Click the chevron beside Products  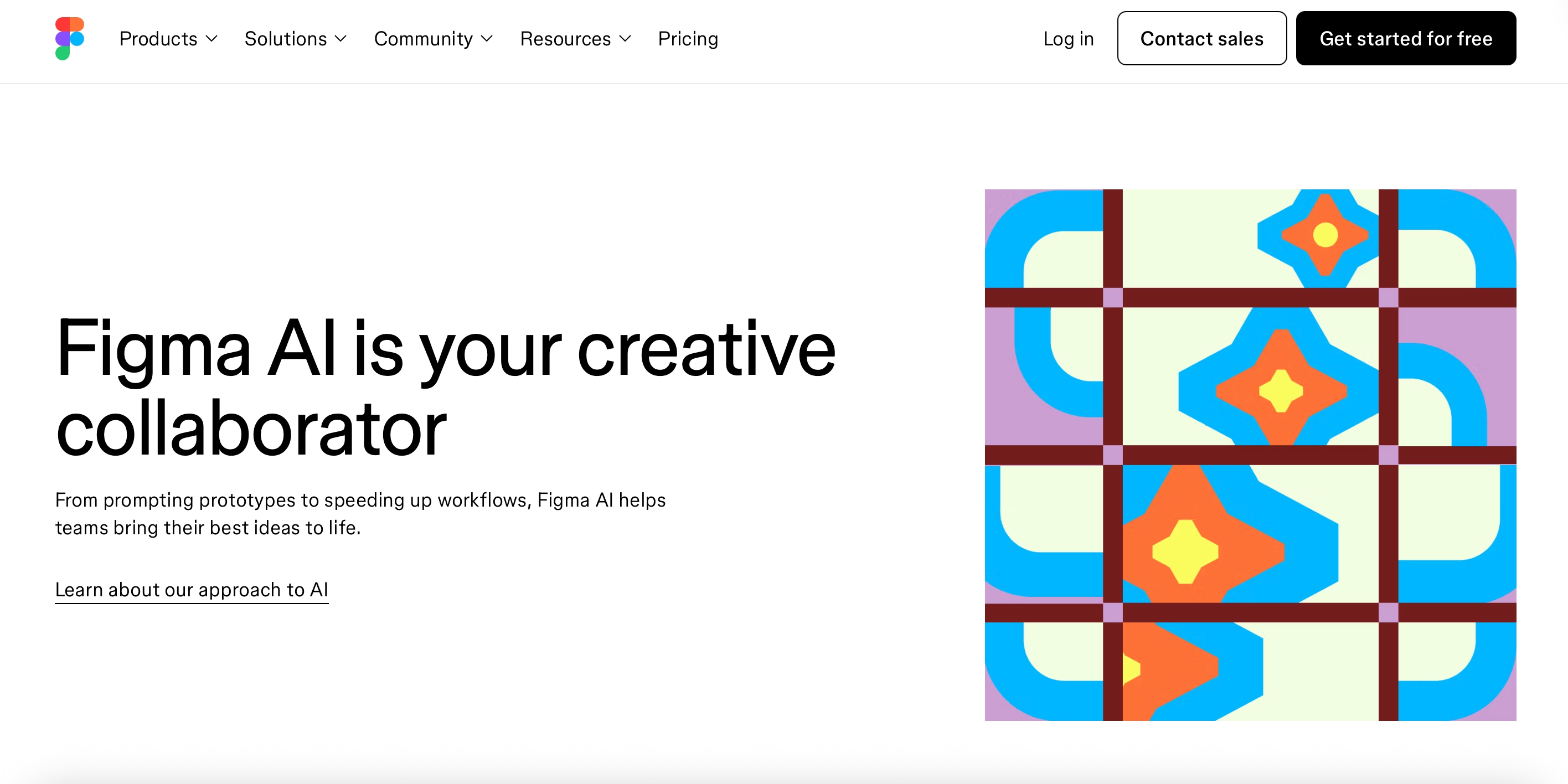pos(212,39)
